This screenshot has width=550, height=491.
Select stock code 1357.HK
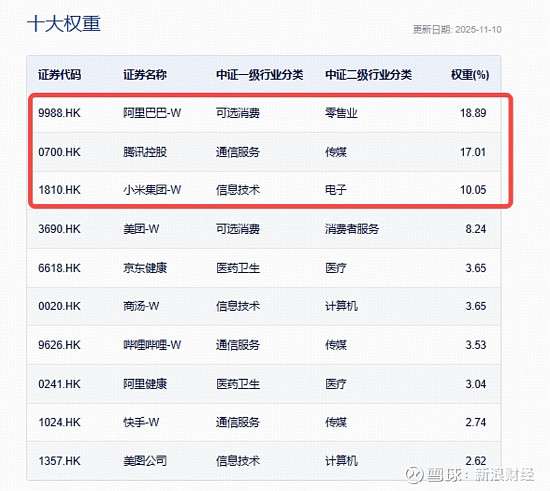pyautogui.click(x=59, y=461)
